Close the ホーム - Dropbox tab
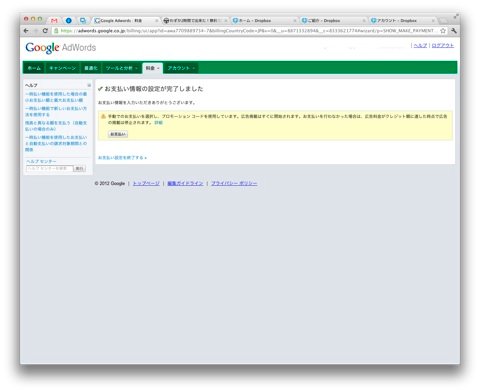The image size is (480, 392). pos(295,21)
